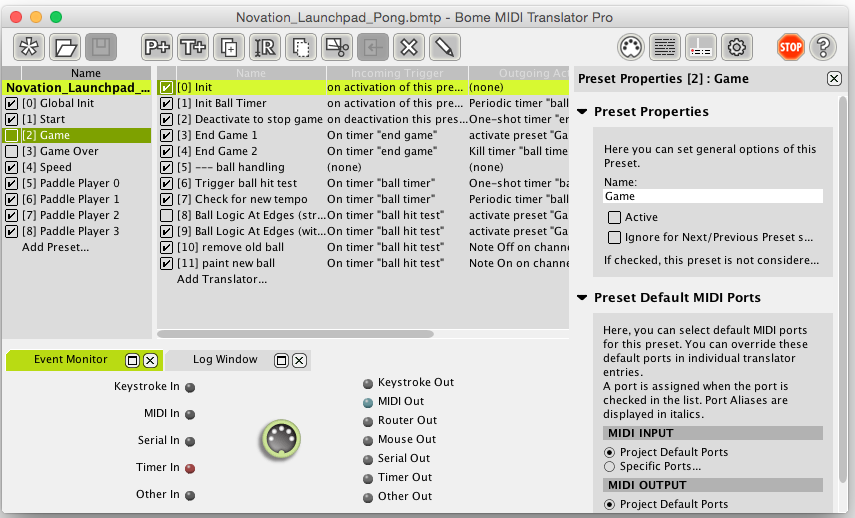Click the Duplicate toolbar icon
855x518 pixels.
(x=229, y=47)
